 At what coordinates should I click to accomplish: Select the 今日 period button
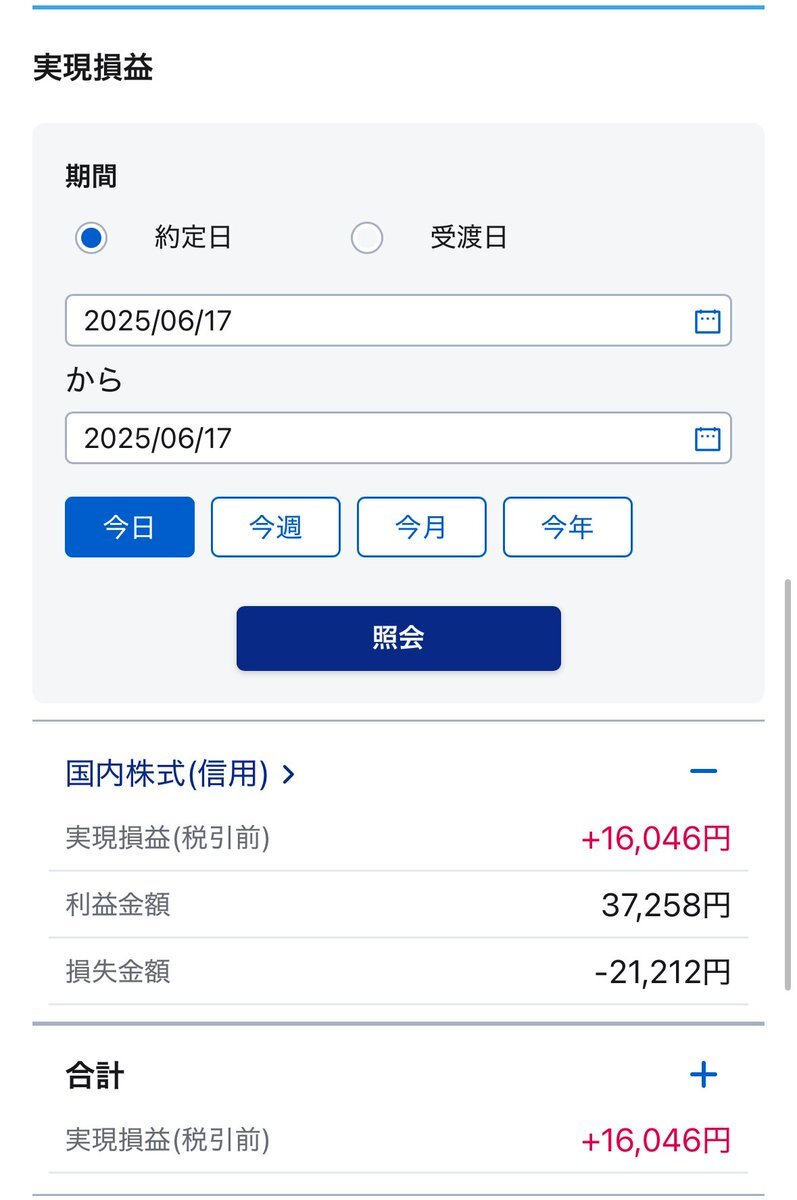point(130,527)
